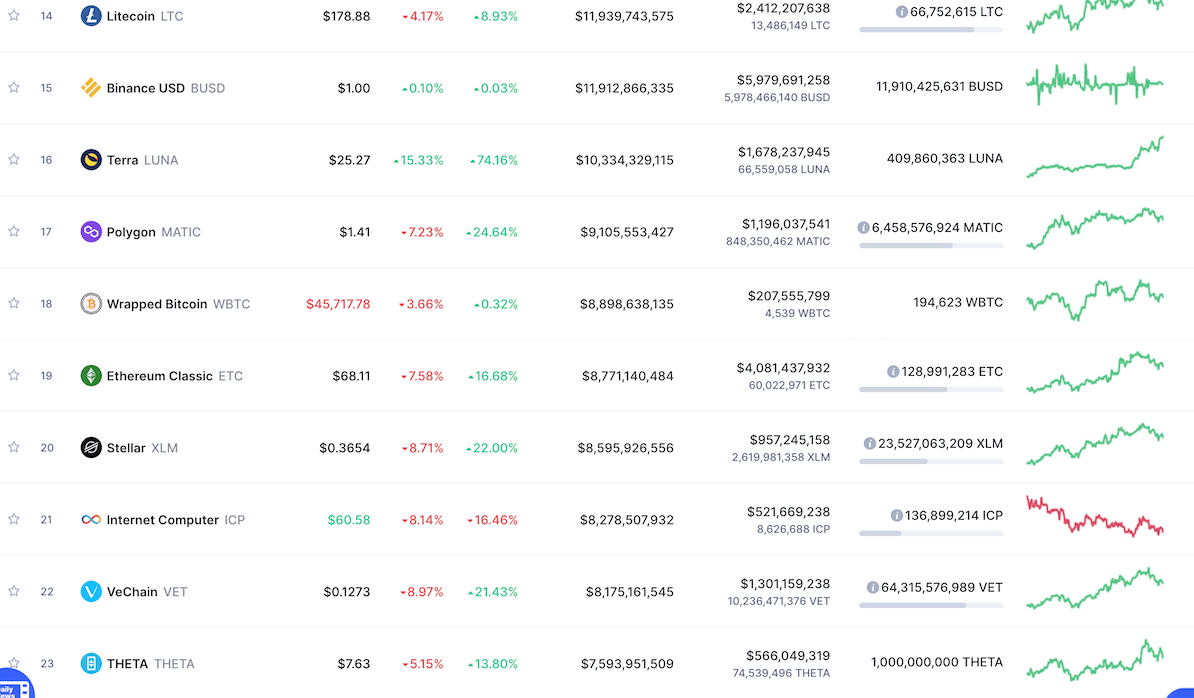Click the Stellar market cap value
The height and width of the screenshot is (698, 1194).
click(x=625, y=448)
